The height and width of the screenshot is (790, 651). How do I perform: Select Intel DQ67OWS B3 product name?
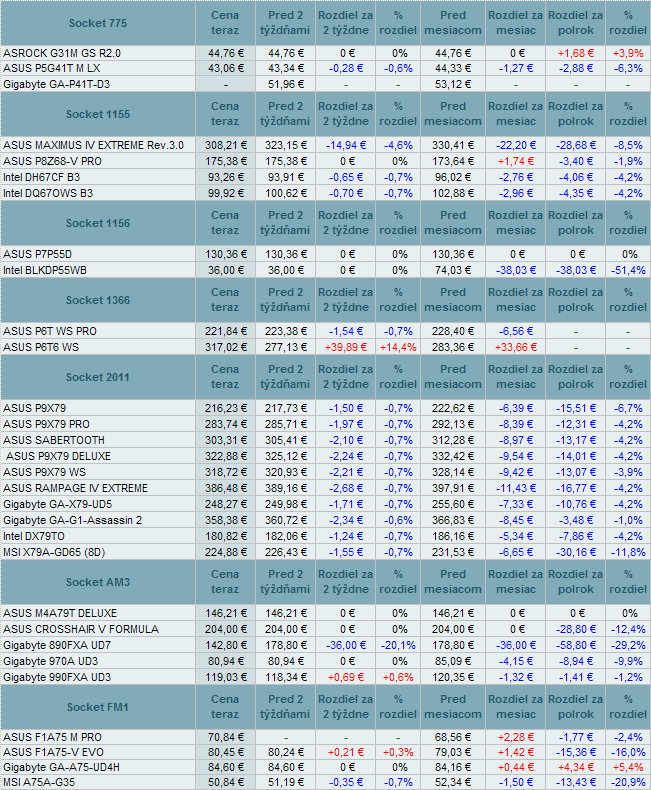tap(48, 193)
